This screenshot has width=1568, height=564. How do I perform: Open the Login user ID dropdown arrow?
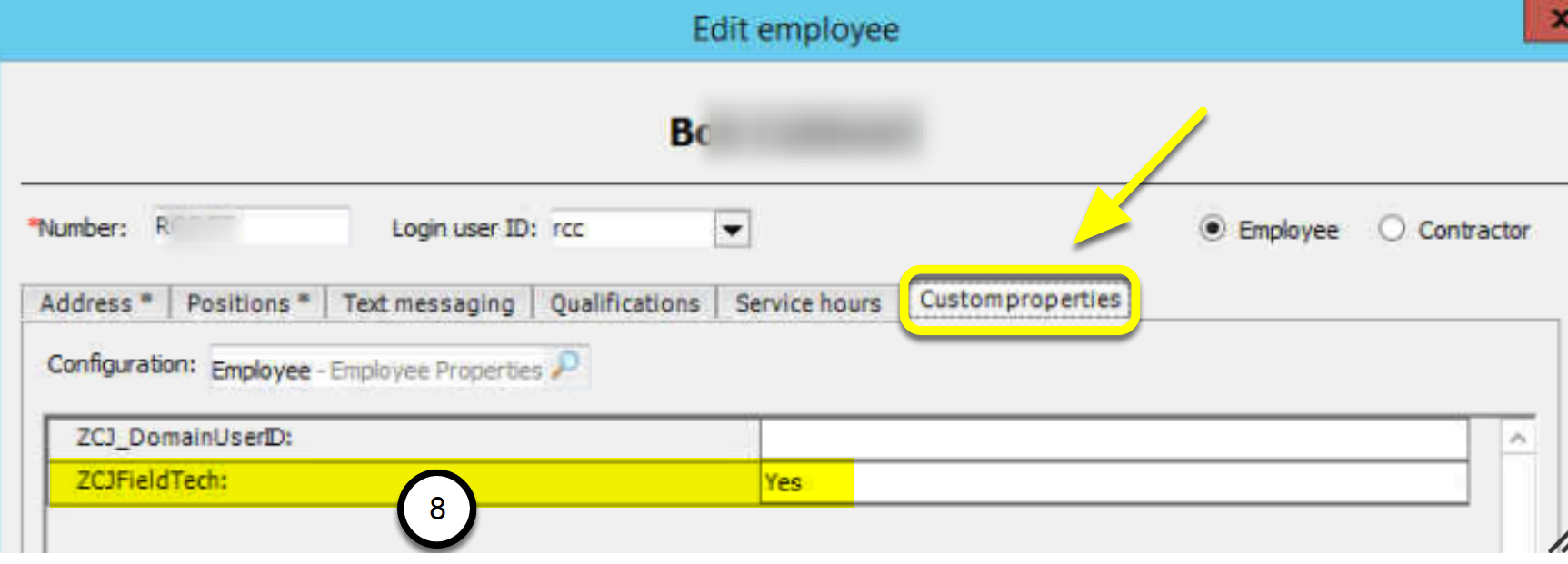click(732, 229)
